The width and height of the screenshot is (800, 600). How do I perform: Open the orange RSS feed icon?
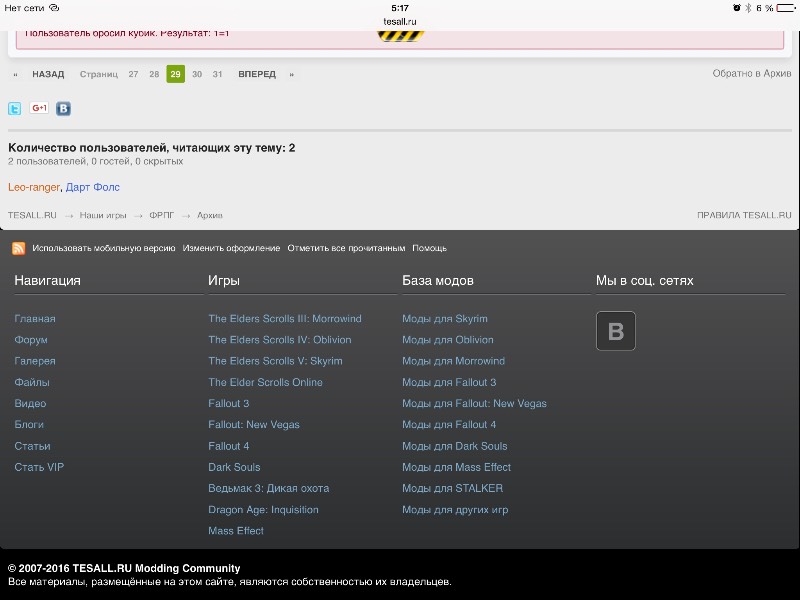pyautogui.click(x=18, y=248)
